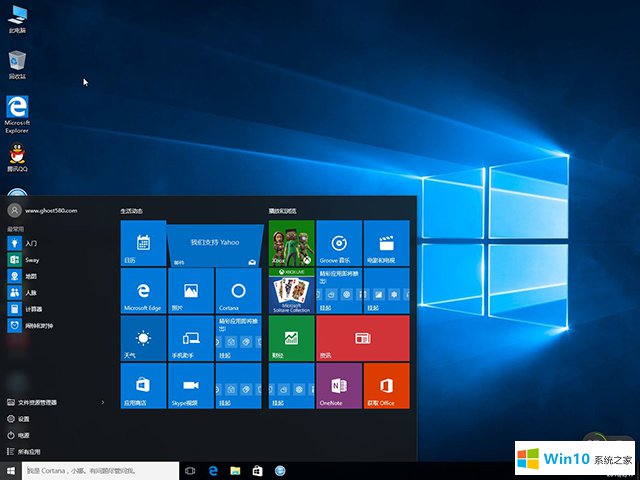Image resolution: width=640 pixels, height=480 pixels.
Task: Open Edge from the taskbar
Action: [x=213, y=471]
